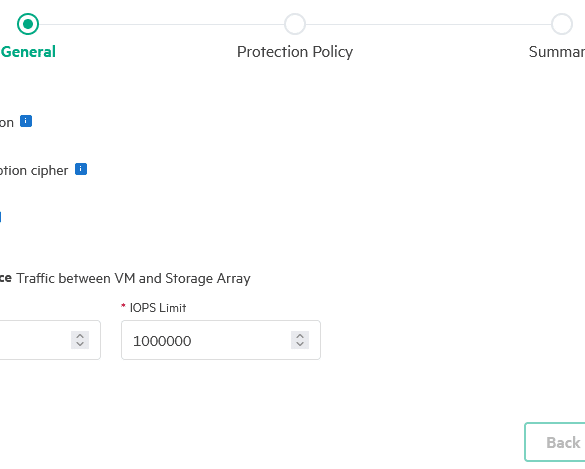Screen dimensions: 585x469
Task: Click the Back button
Action: 555,442
